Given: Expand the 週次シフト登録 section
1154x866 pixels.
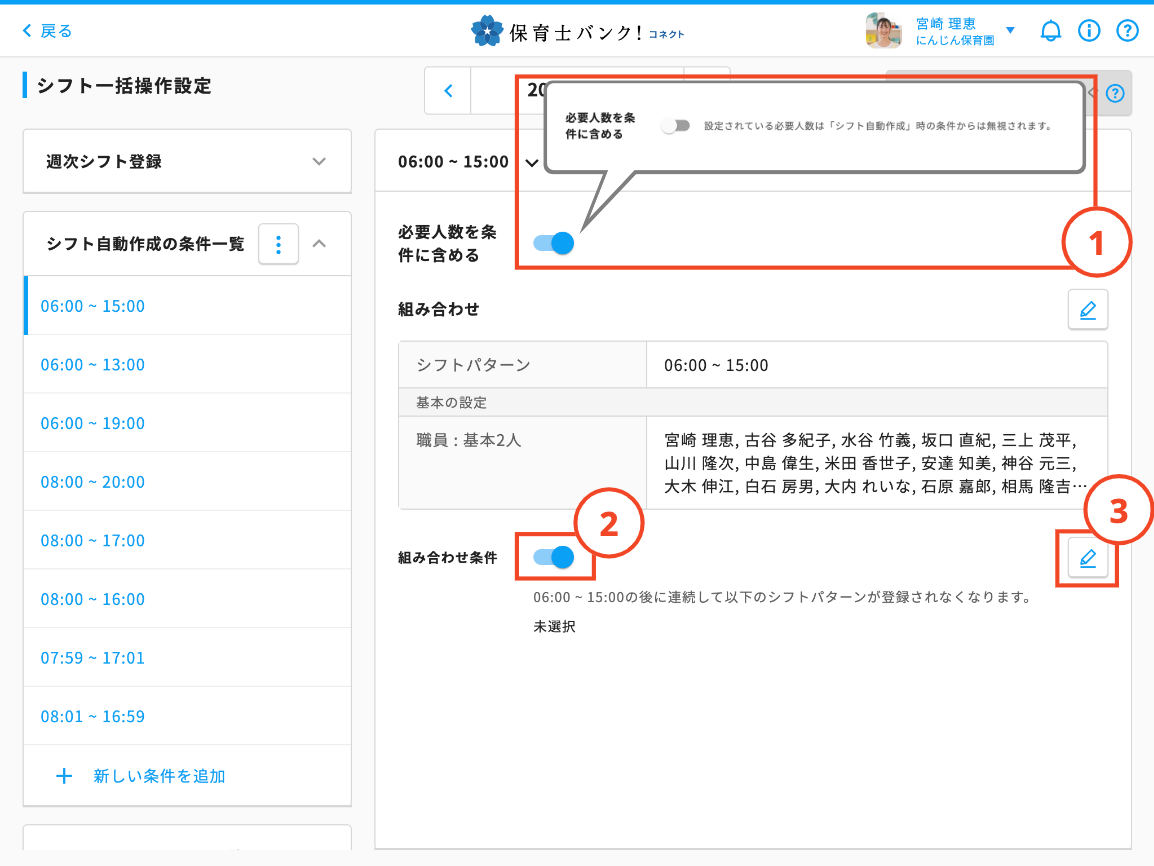Looking at the screenshot, I should click(318, 161).
